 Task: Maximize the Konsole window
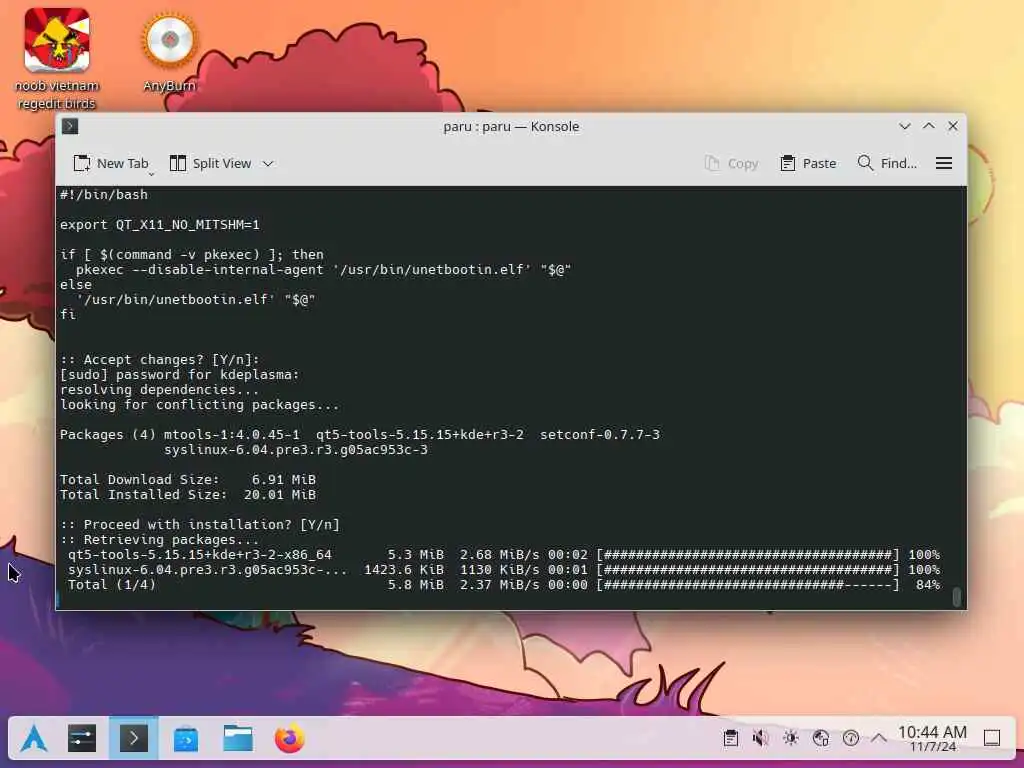(x=929, y=126)
